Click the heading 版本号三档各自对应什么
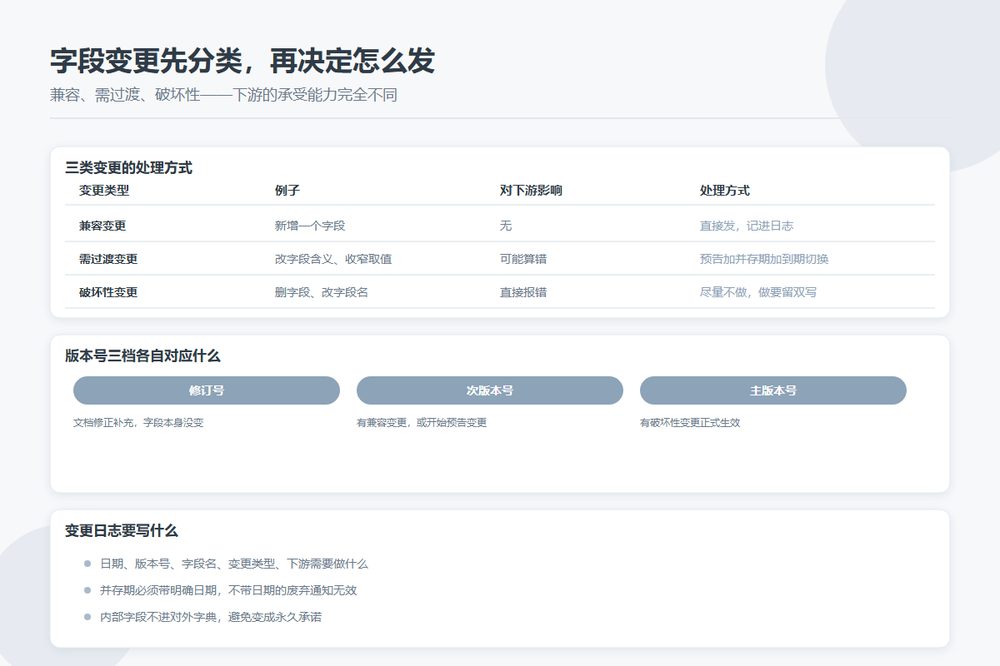1000x666 pixels. coord(142,356)
